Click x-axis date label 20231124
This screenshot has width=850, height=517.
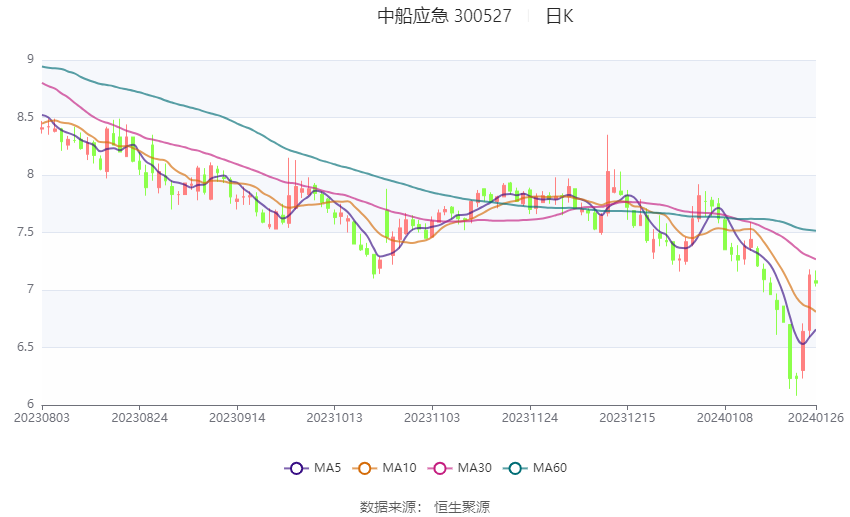point(530,418)
